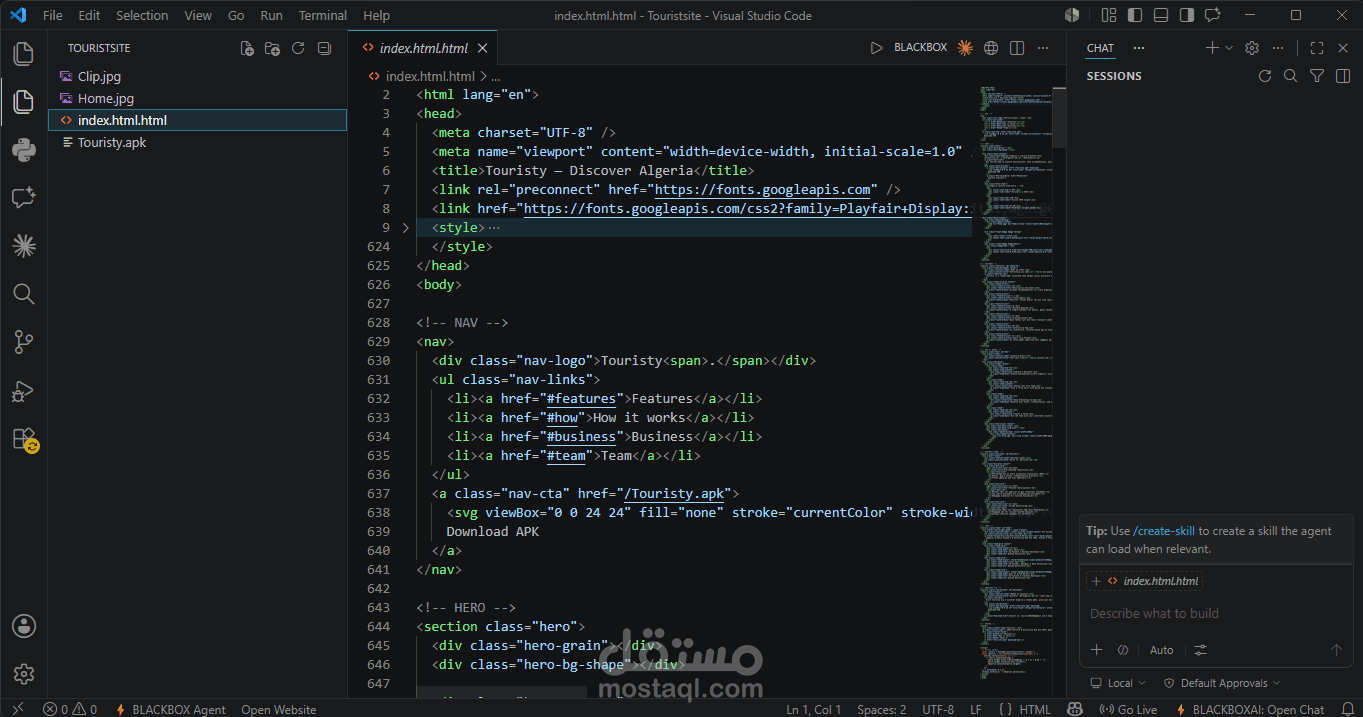The height and width of the screenshot is (717, 1363).
Task: Click Ln 1, Col 1 in status bar
Action: point(814,709)
